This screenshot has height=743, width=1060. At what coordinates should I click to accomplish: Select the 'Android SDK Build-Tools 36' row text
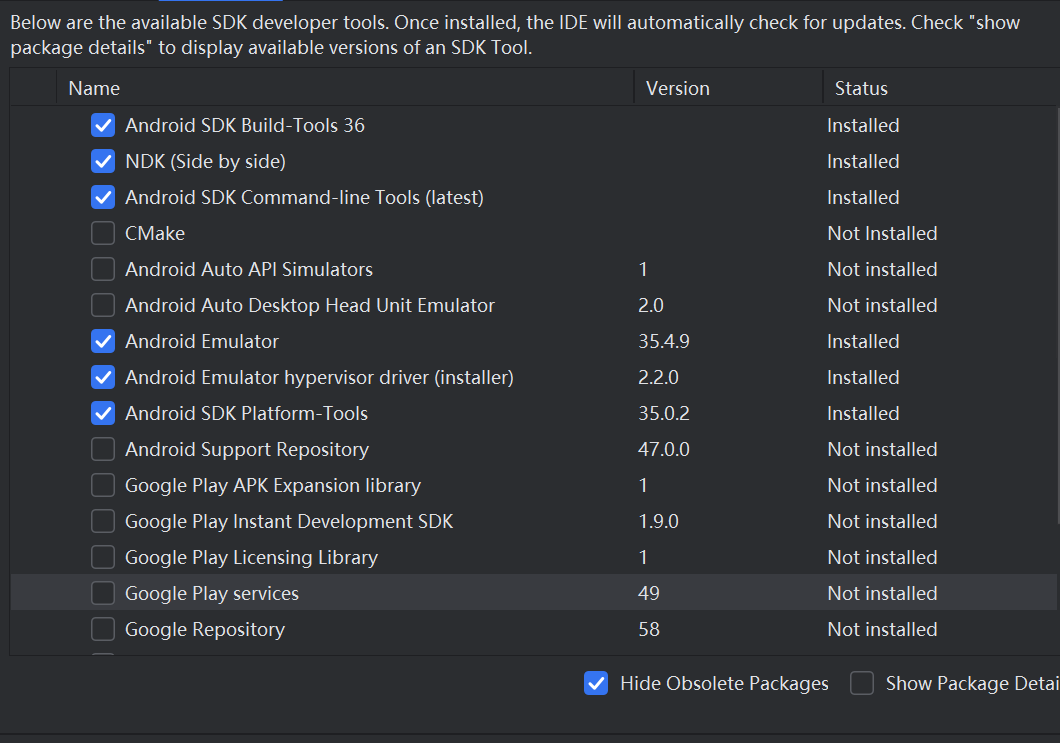[x=245, y=125]
